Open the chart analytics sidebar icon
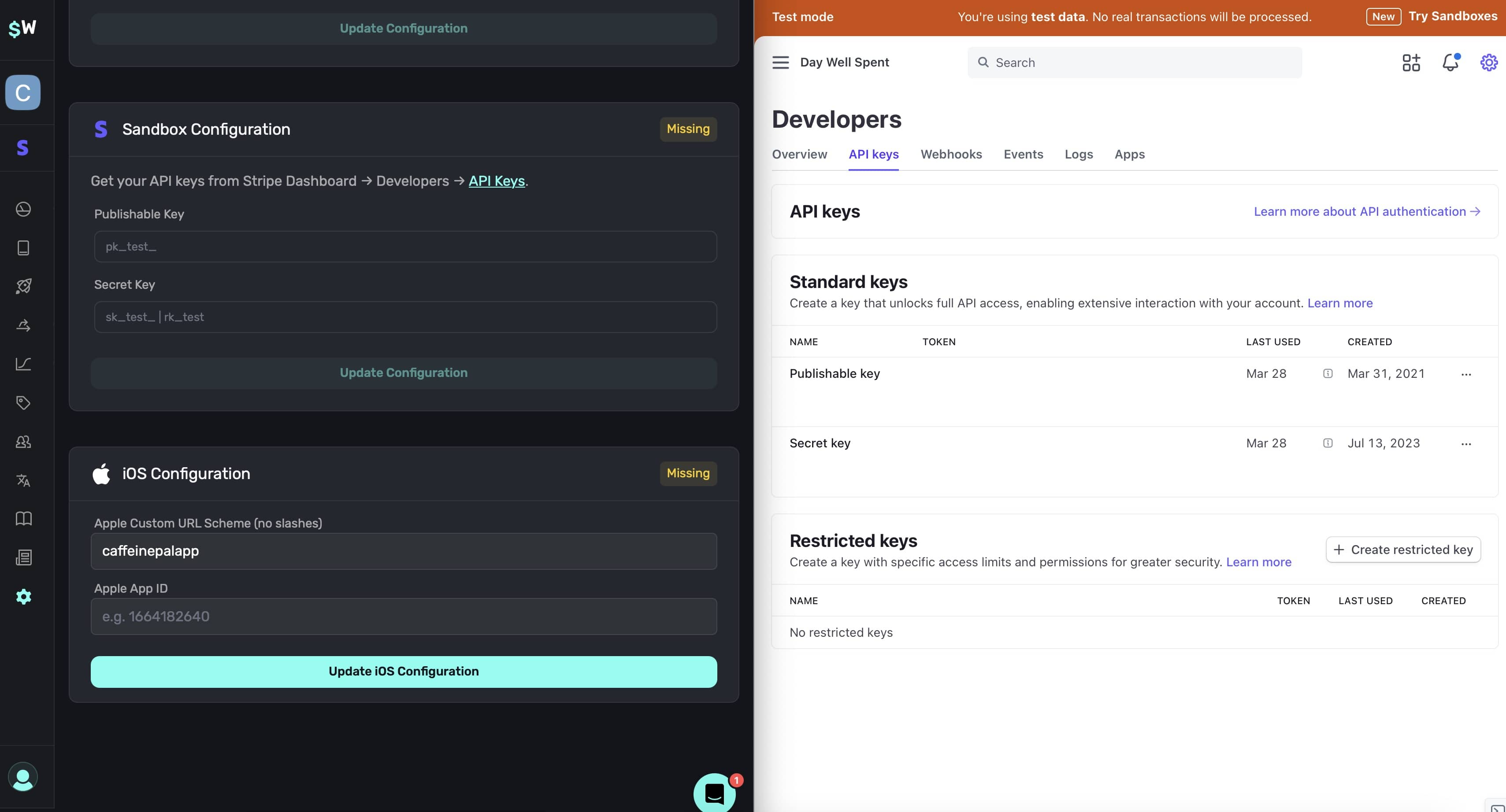Image resolution: width=1506 pixels, height=812 pixels. tap(23, 364)
